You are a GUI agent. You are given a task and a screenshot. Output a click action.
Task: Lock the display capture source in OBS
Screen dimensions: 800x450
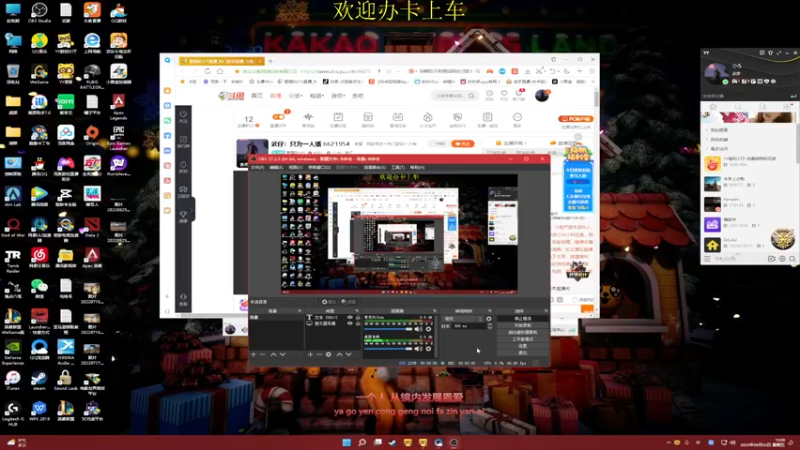click(x=358, y=323)
